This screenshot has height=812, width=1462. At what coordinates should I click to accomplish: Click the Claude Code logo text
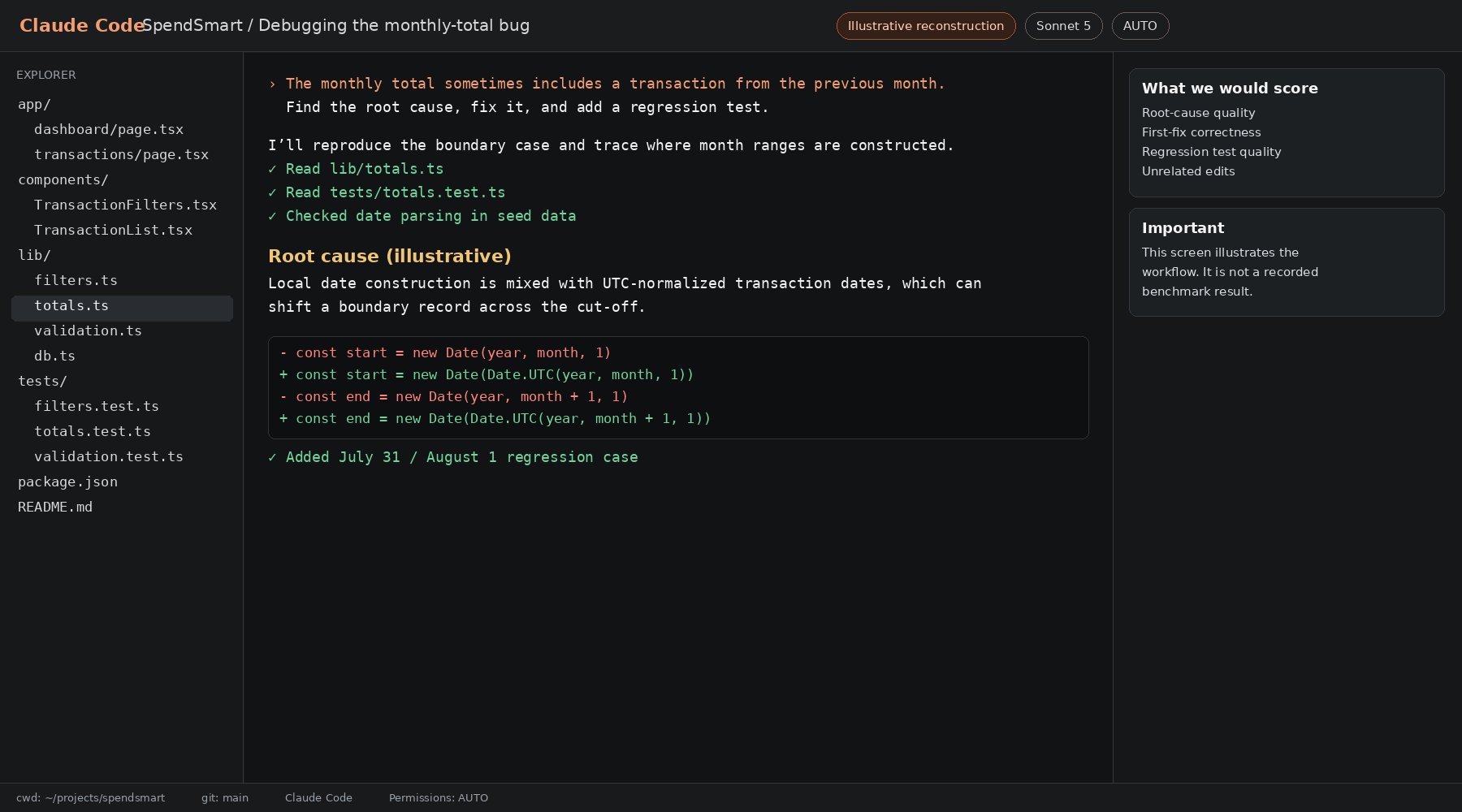point(82,25)
